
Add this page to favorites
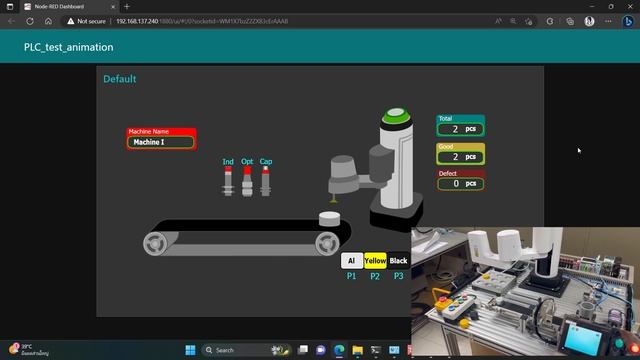point(529,21)
